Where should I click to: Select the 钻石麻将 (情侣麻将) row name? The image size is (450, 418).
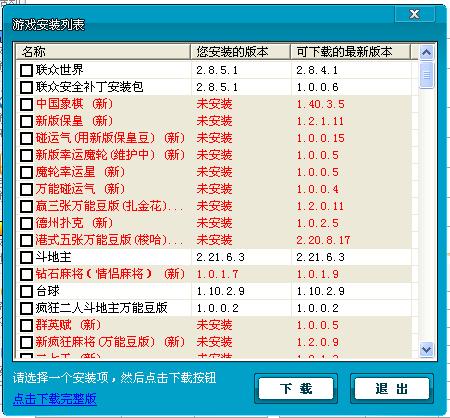point(94,274)
